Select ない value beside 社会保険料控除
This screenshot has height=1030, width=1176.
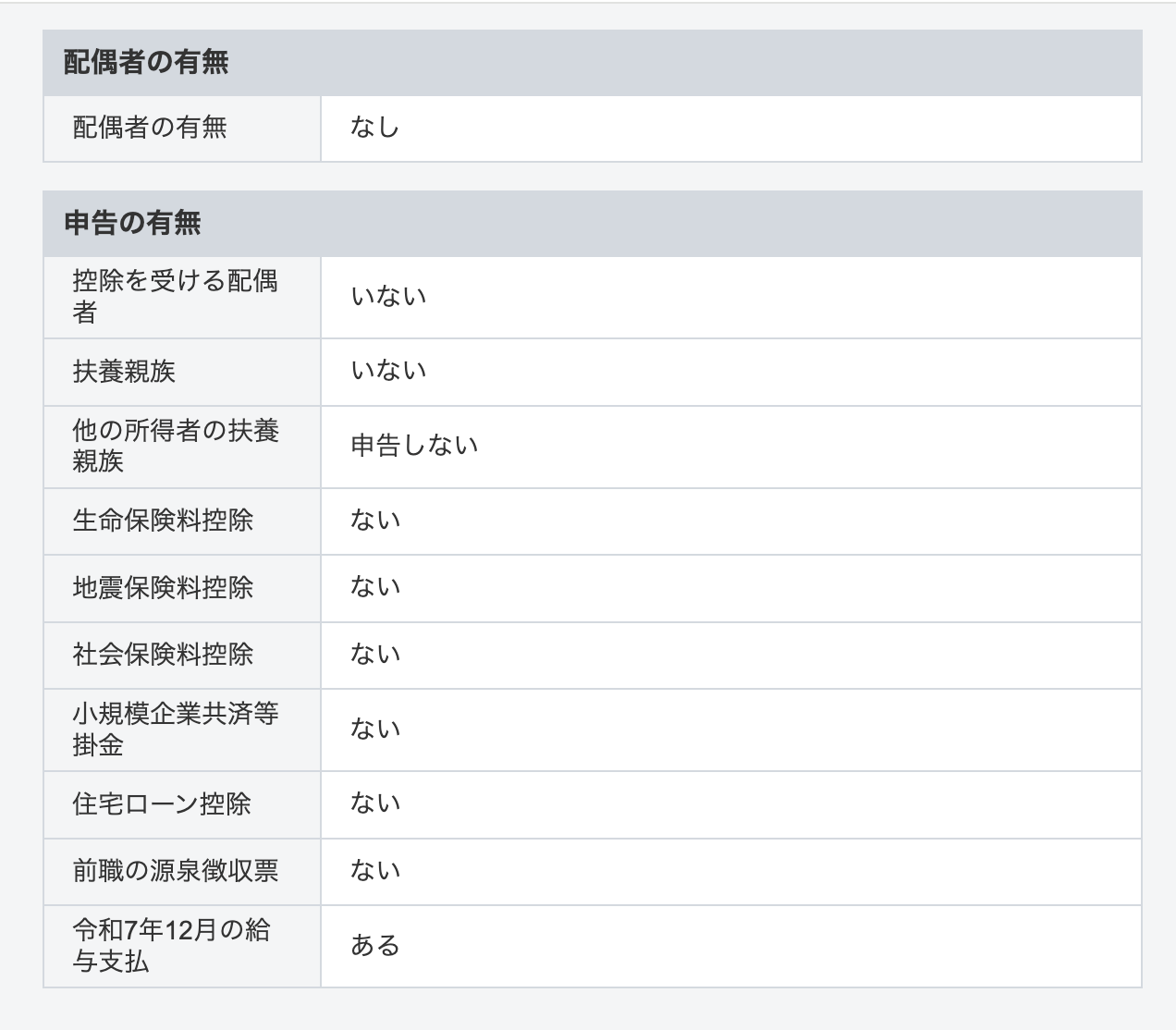(x=374, y=655)
